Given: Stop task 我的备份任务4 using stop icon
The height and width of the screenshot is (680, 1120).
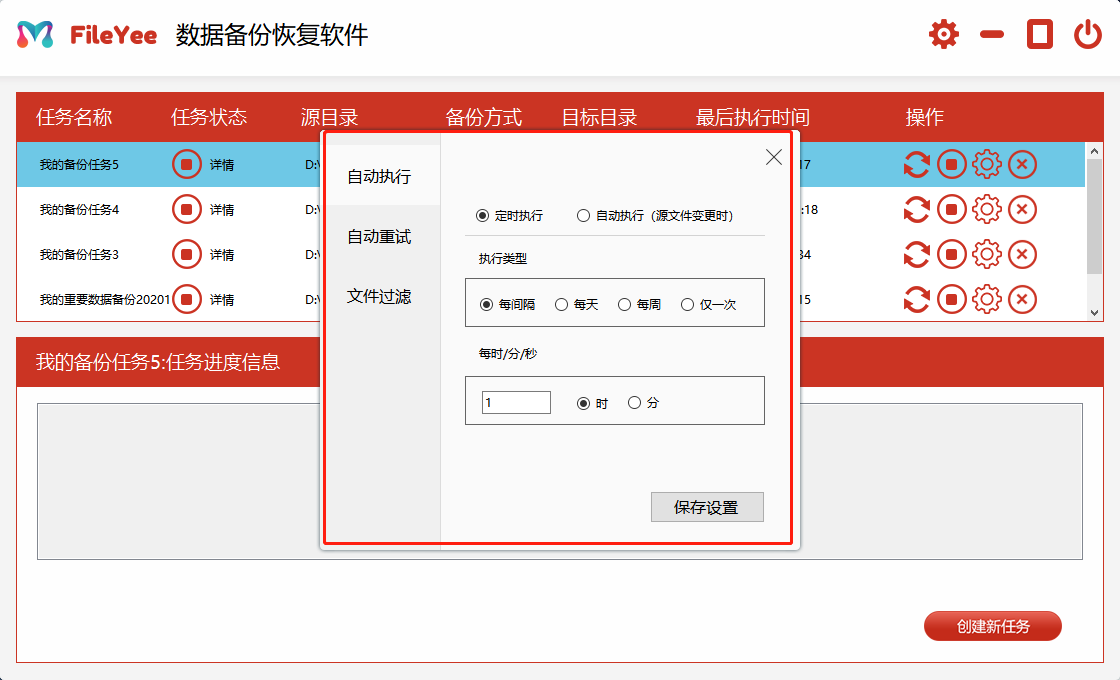Looking at the screenshot, I should pos(951,209).
